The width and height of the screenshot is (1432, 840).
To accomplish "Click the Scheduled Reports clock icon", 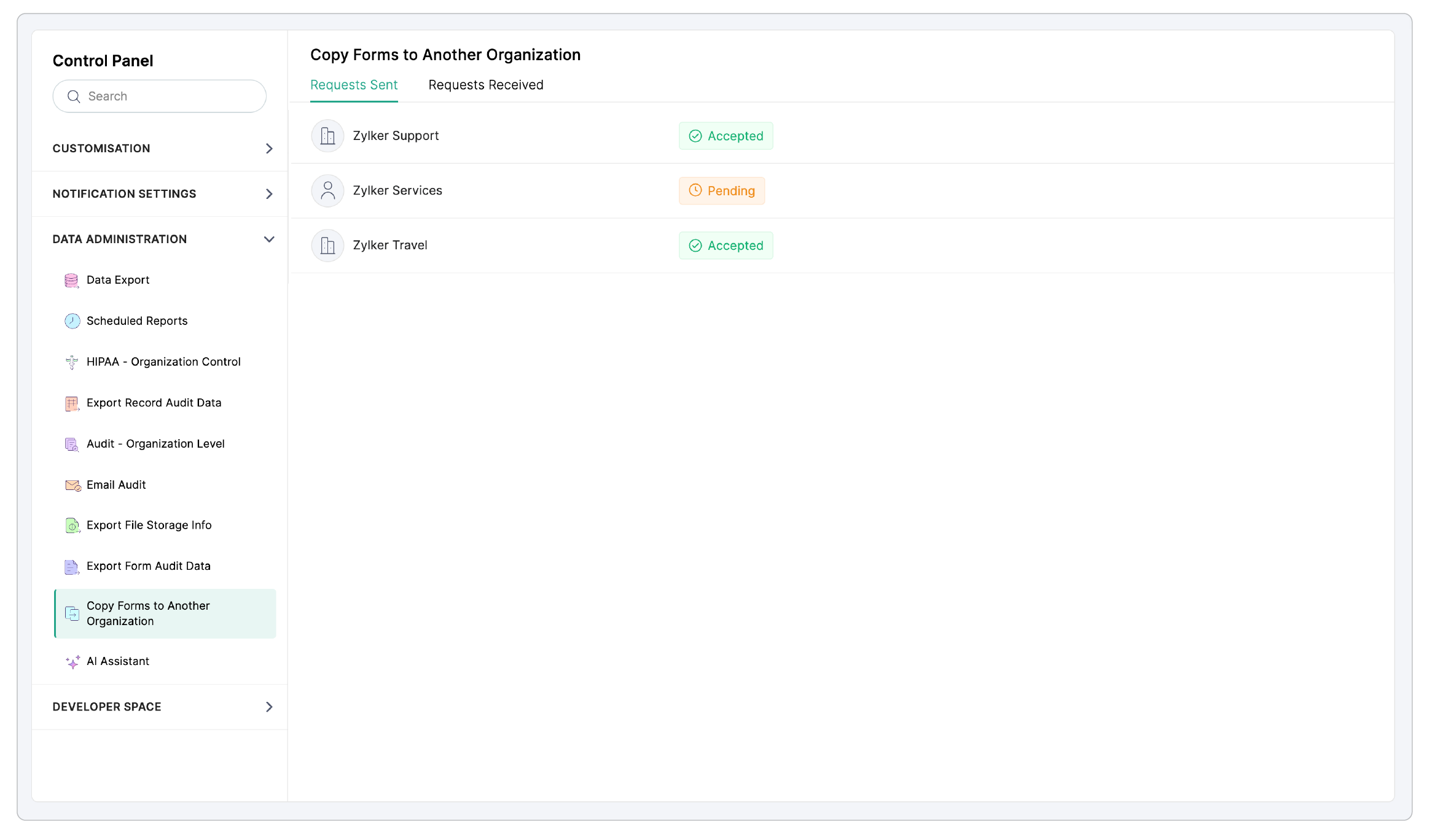I will (x=72, y=321).
